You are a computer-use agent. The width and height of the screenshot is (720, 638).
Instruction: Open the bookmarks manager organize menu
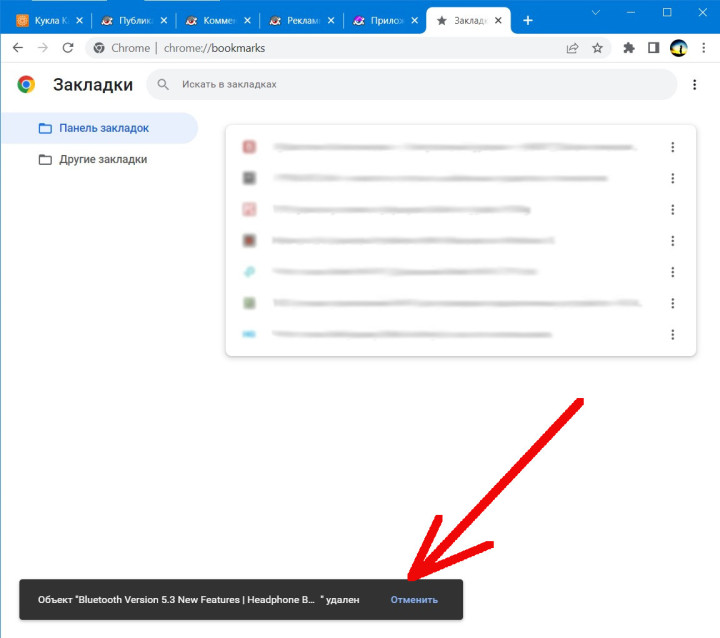click(694, 85)
